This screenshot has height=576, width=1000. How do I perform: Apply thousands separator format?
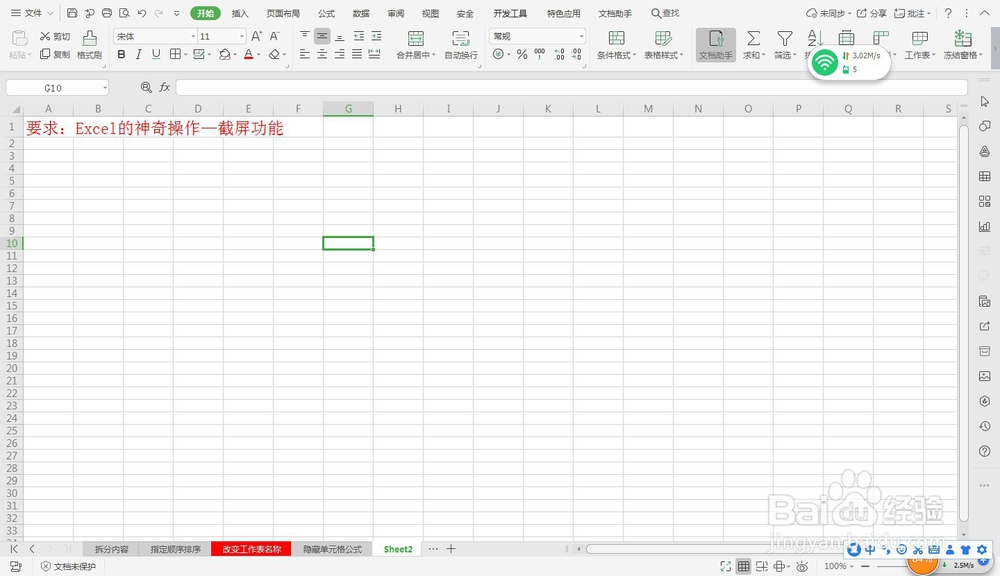540,54
